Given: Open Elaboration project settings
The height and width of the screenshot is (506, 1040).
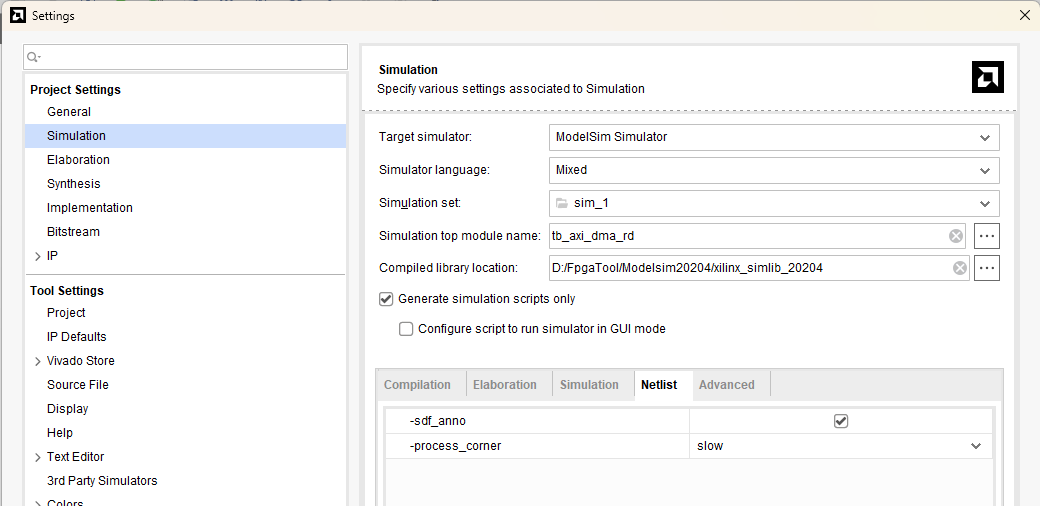Looking at the screenshot, I should pyautogui.click(x=78, y=160).
